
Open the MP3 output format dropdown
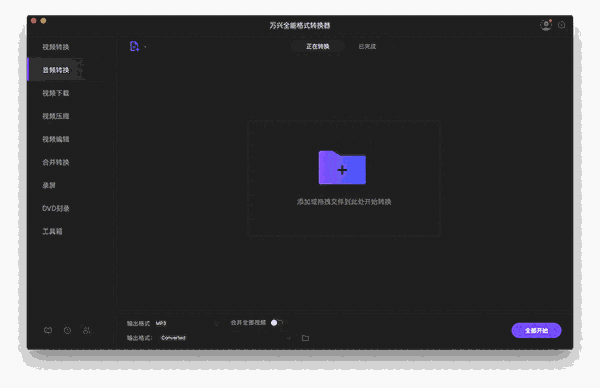point(188,323)
